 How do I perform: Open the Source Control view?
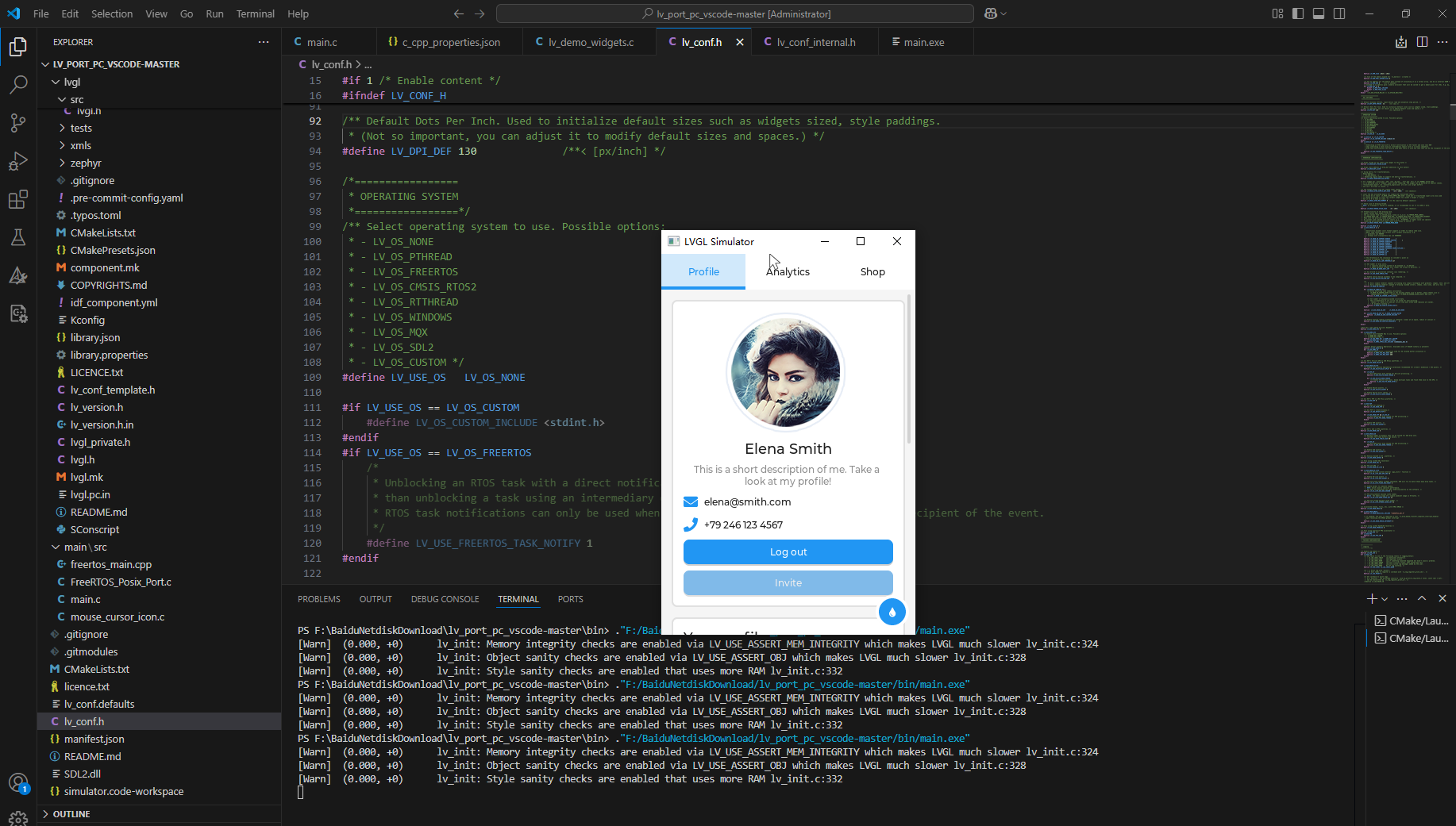point(18,123)
